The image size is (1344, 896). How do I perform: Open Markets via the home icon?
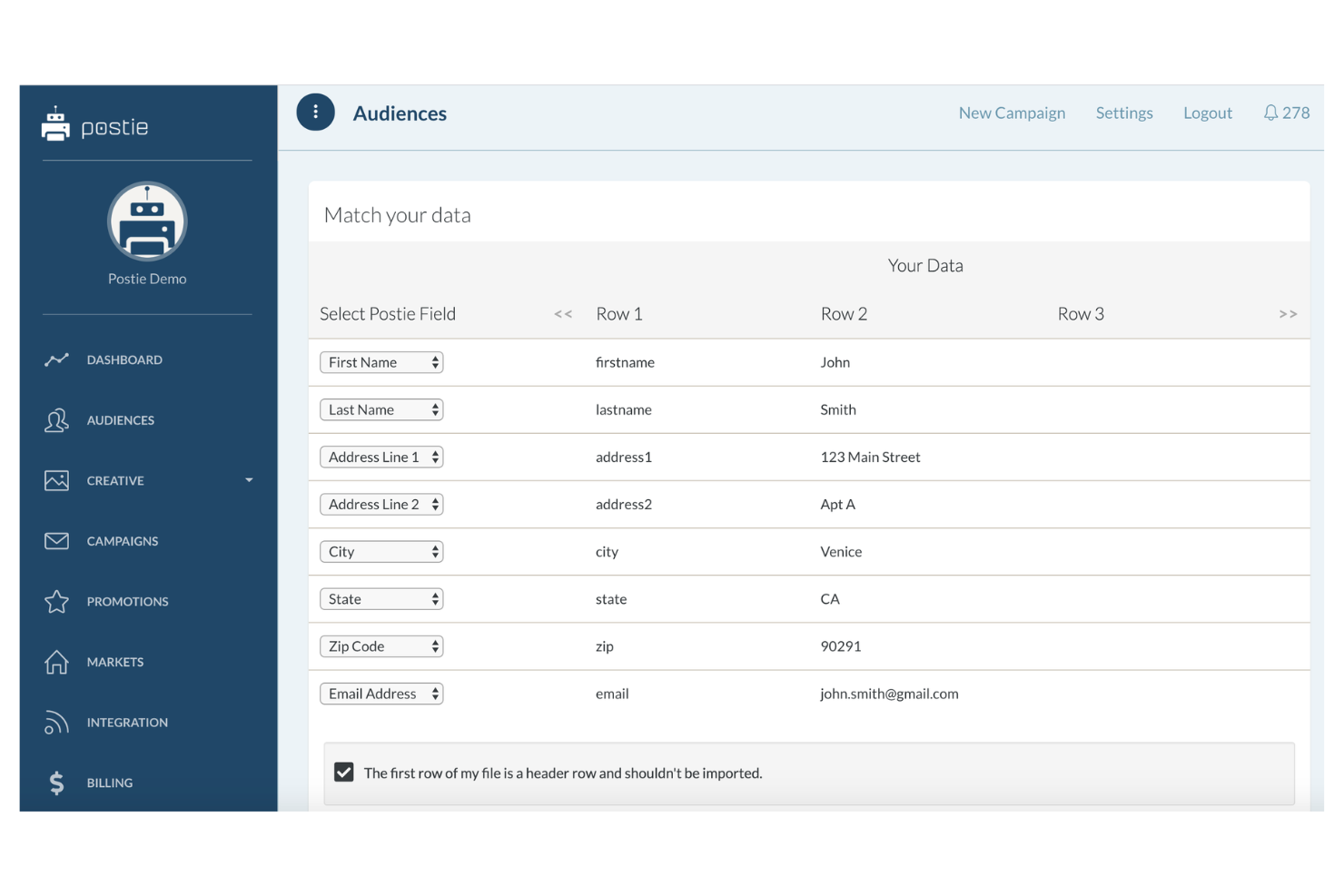[x=56, y=662]
